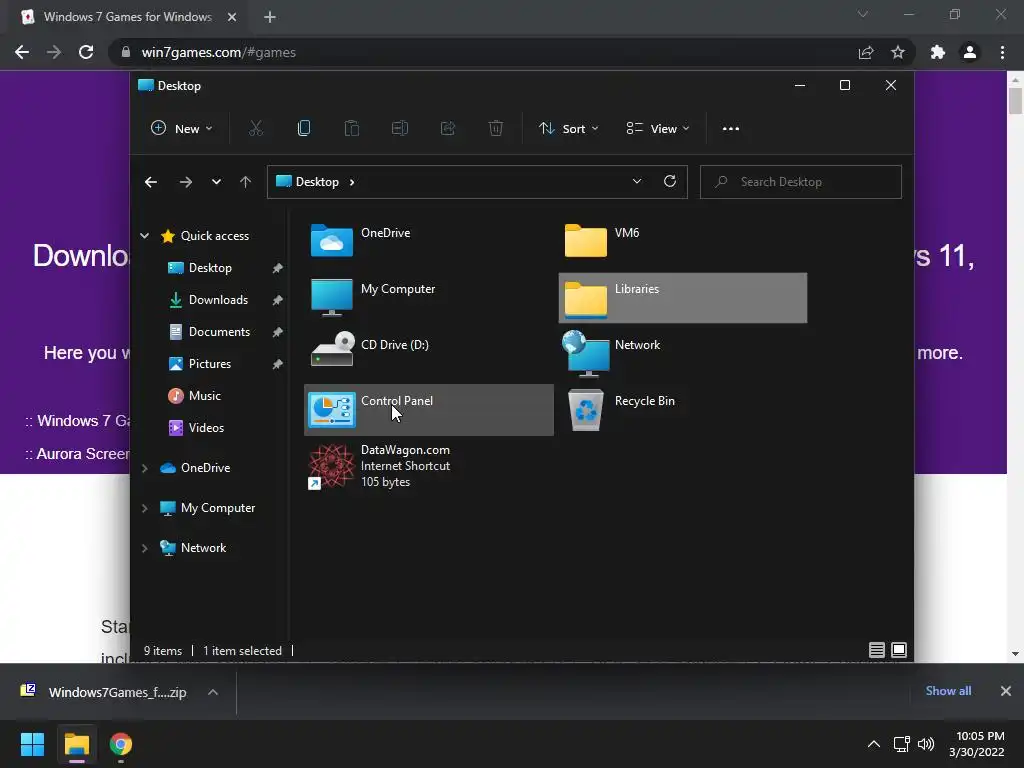
Task: Click Chrome share page icon
Action: pos(866,52)
